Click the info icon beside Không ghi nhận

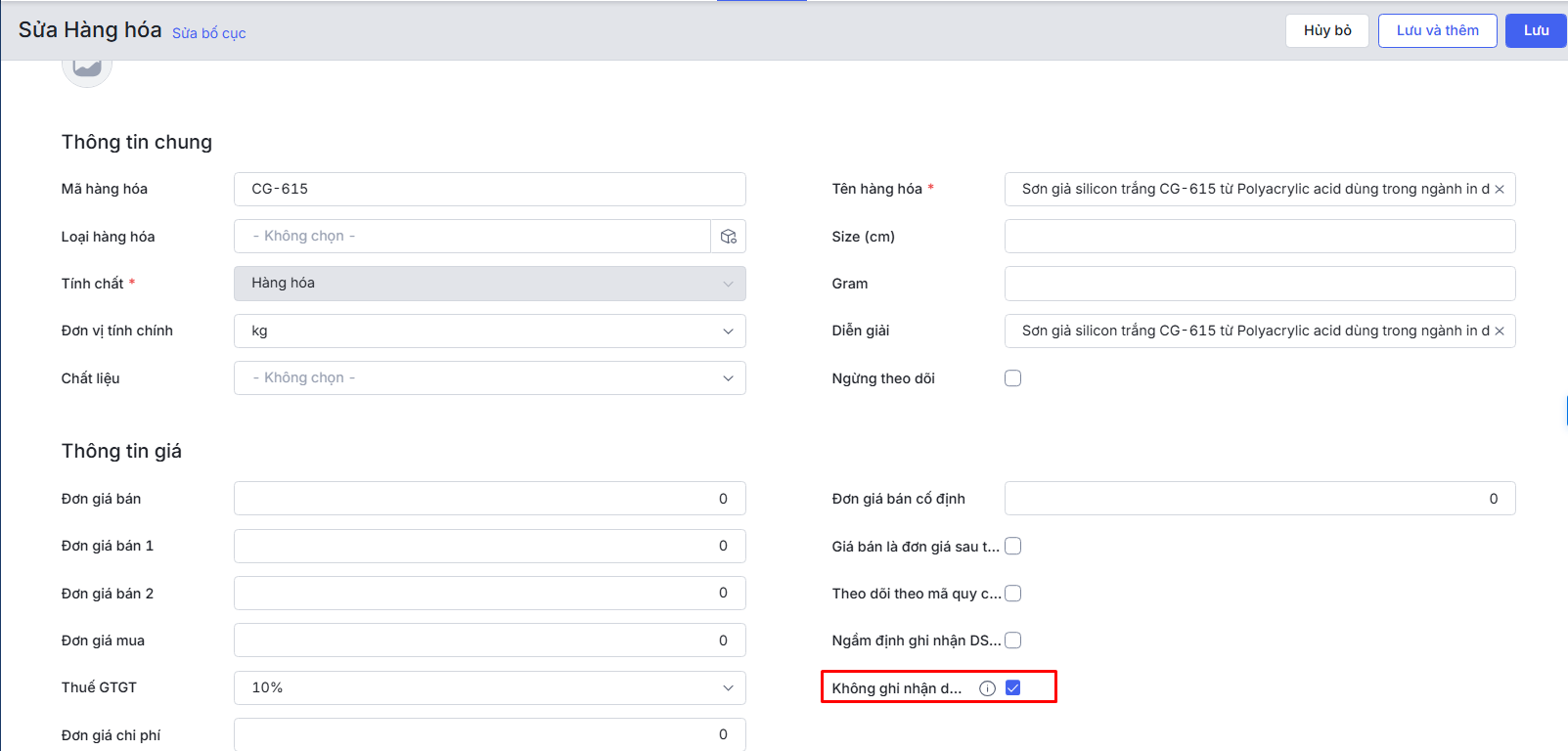[987, 688]
